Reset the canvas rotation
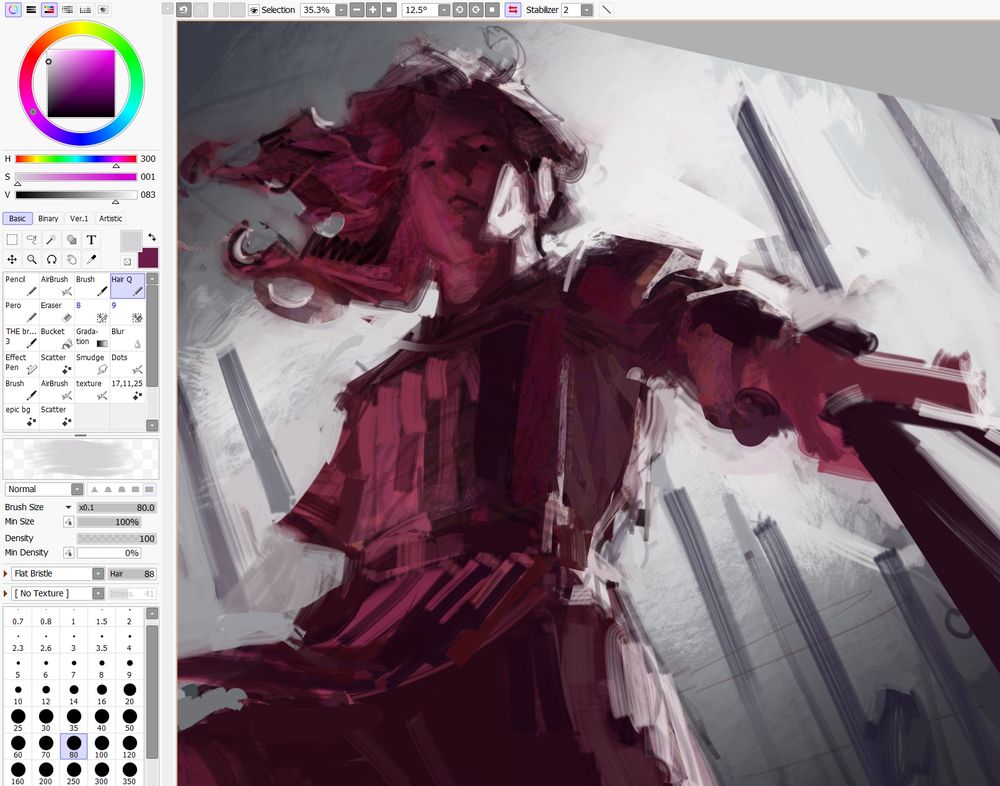 492,10
